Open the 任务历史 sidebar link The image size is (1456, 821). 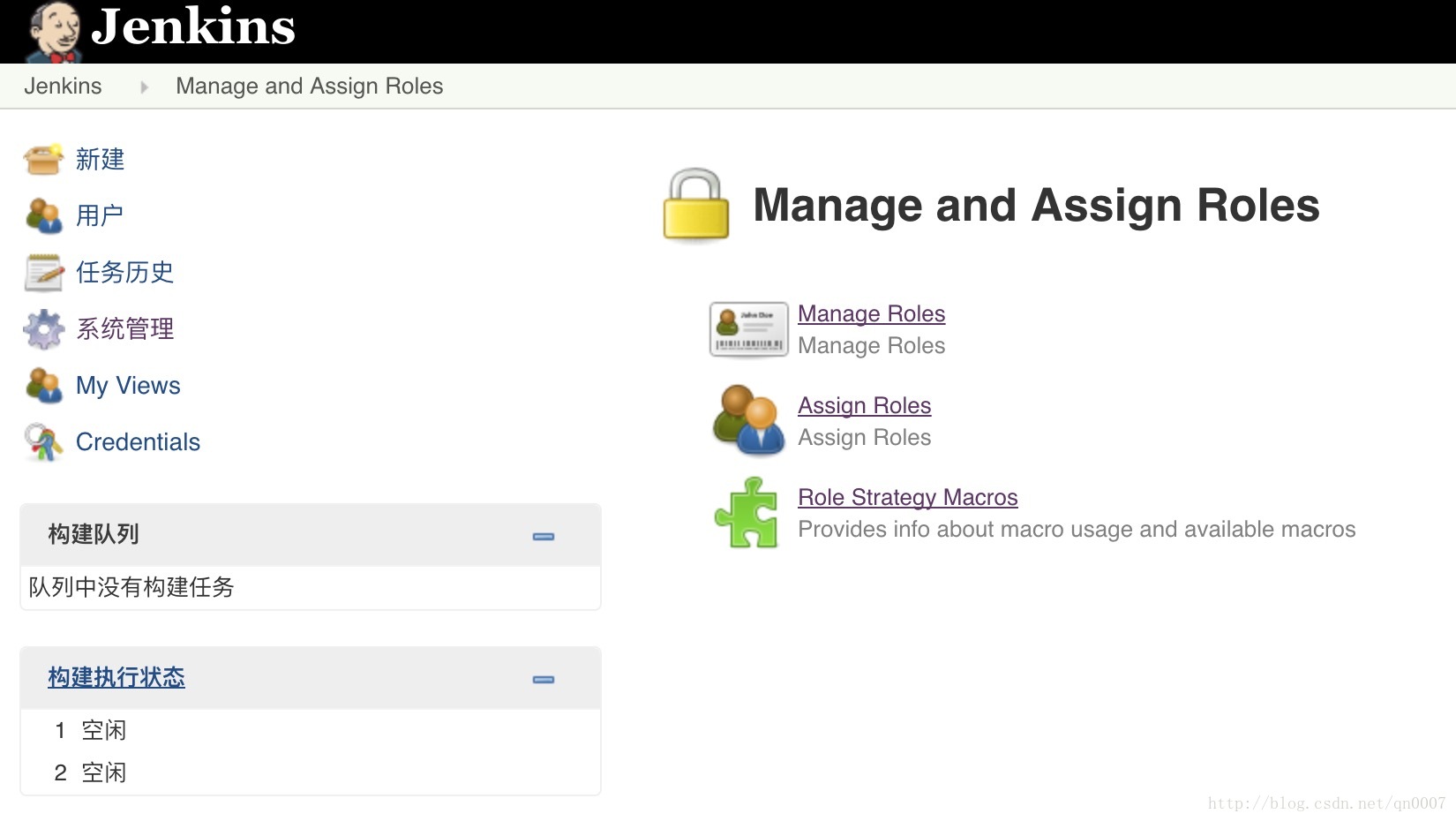[124, 272]
